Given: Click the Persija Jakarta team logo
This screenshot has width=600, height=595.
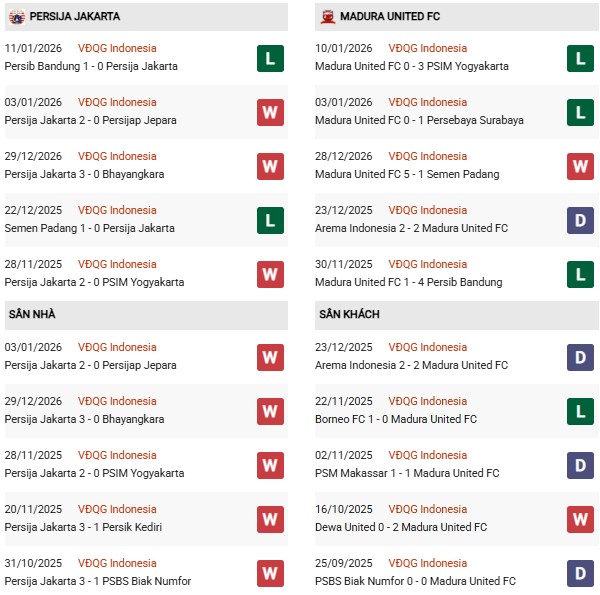Looking at the screenshot, I should point(16,16).
